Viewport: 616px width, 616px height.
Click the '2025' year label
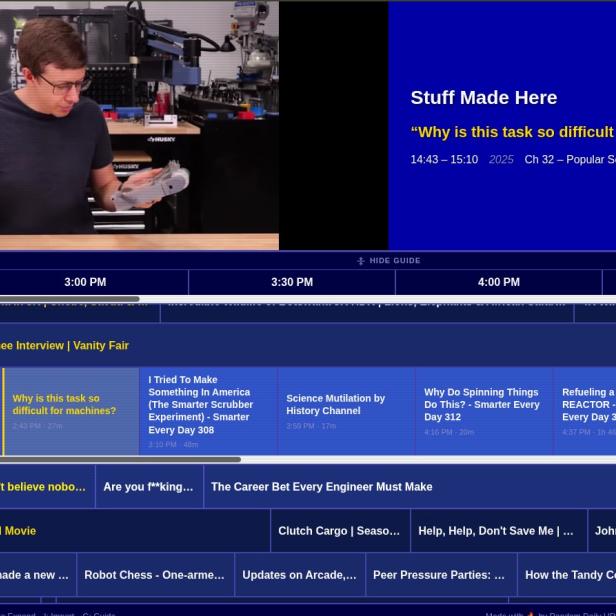coord(501,160)
